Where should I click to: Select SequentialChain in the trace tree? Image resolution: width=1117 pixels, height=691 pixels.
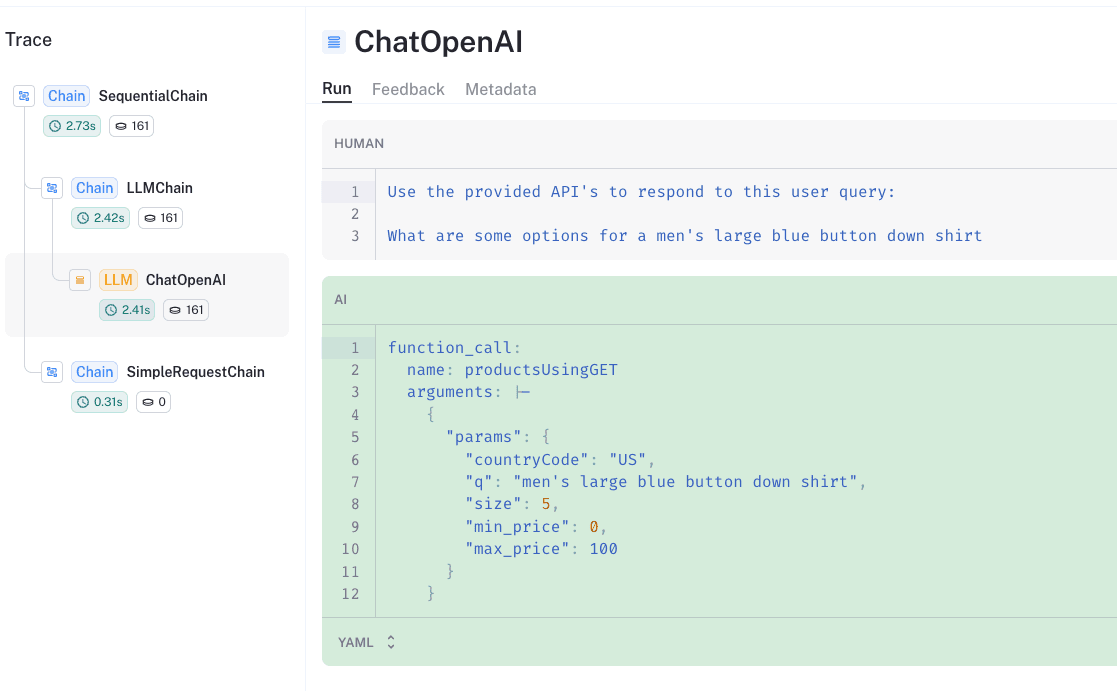tap(153, 96)
